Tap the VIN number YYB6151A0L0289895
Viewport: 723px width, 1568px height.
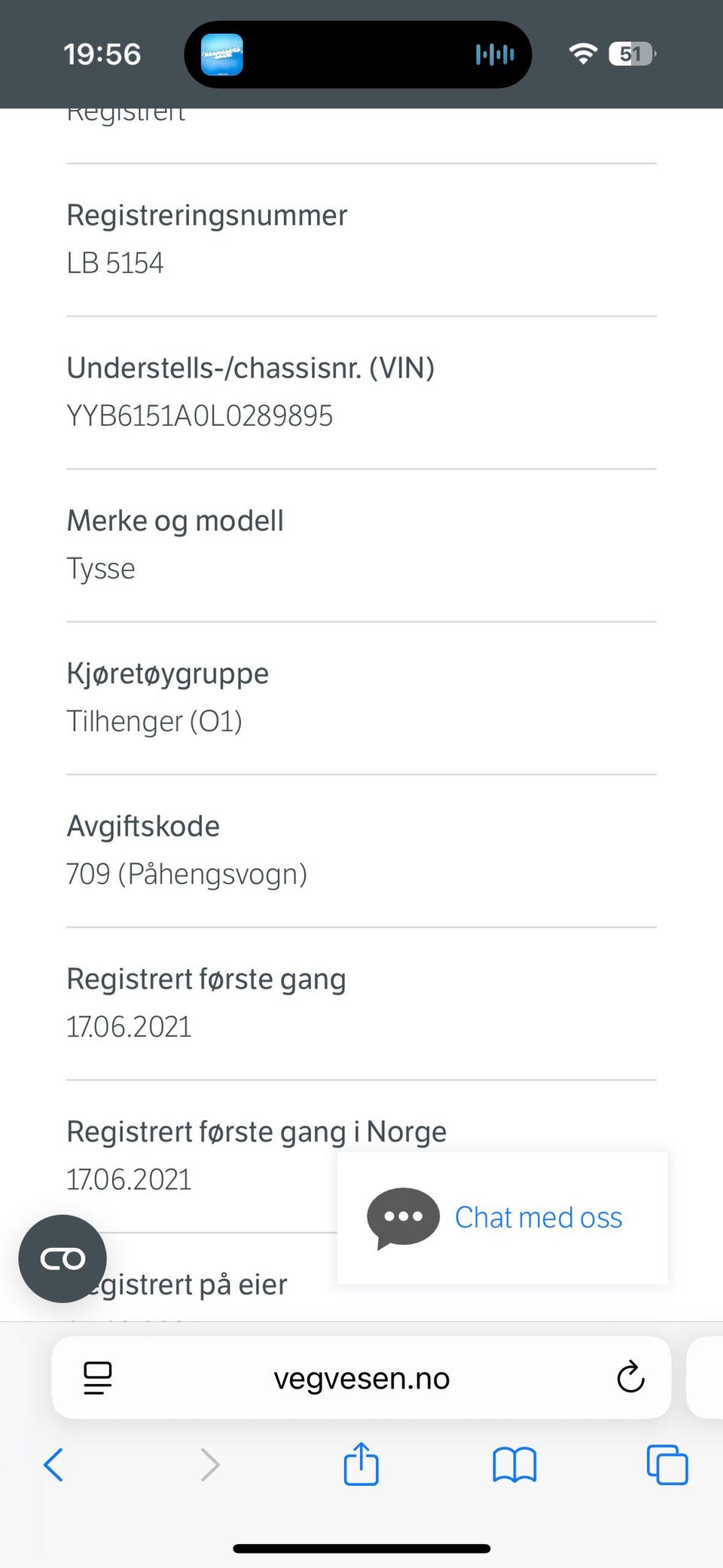pyautogui.click(x=200, y=416)
